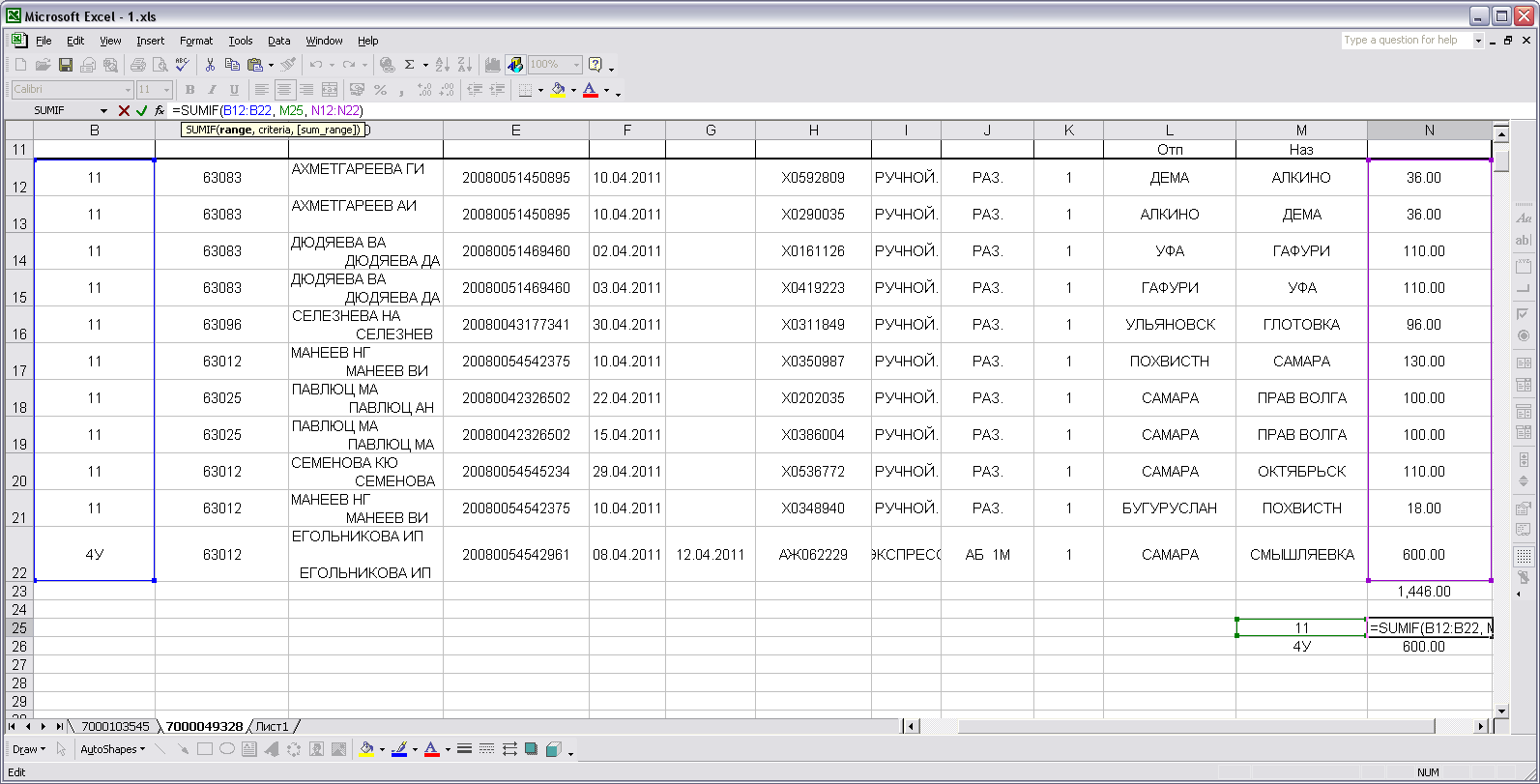Viewport: 1540px width, 784px height.
Task: Click the Chart Wizard icon
Action: click(x=493, y=65)
